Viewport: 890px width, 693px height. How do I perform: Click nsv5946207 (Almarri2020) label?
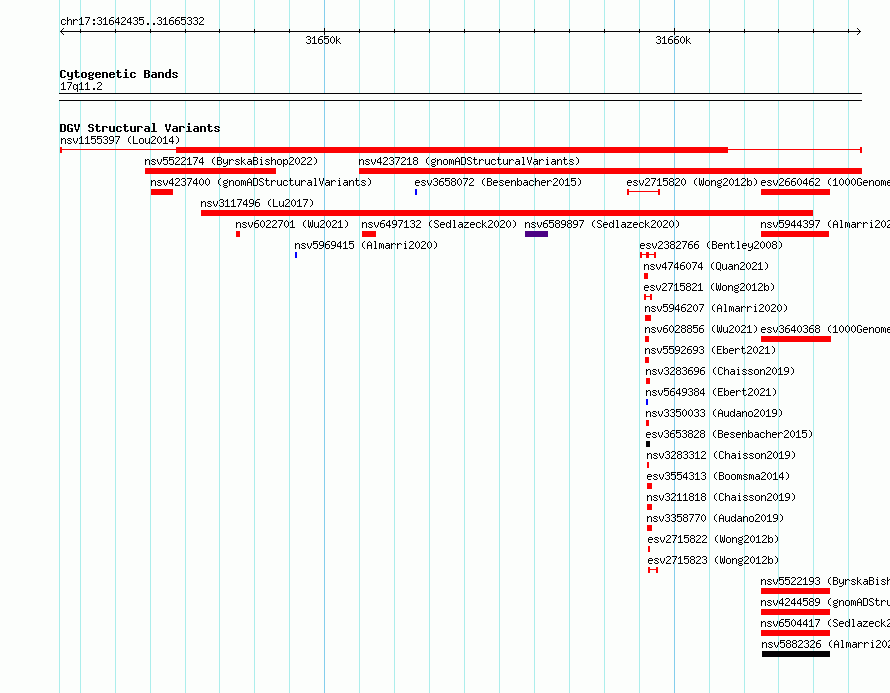coord(716,308)
